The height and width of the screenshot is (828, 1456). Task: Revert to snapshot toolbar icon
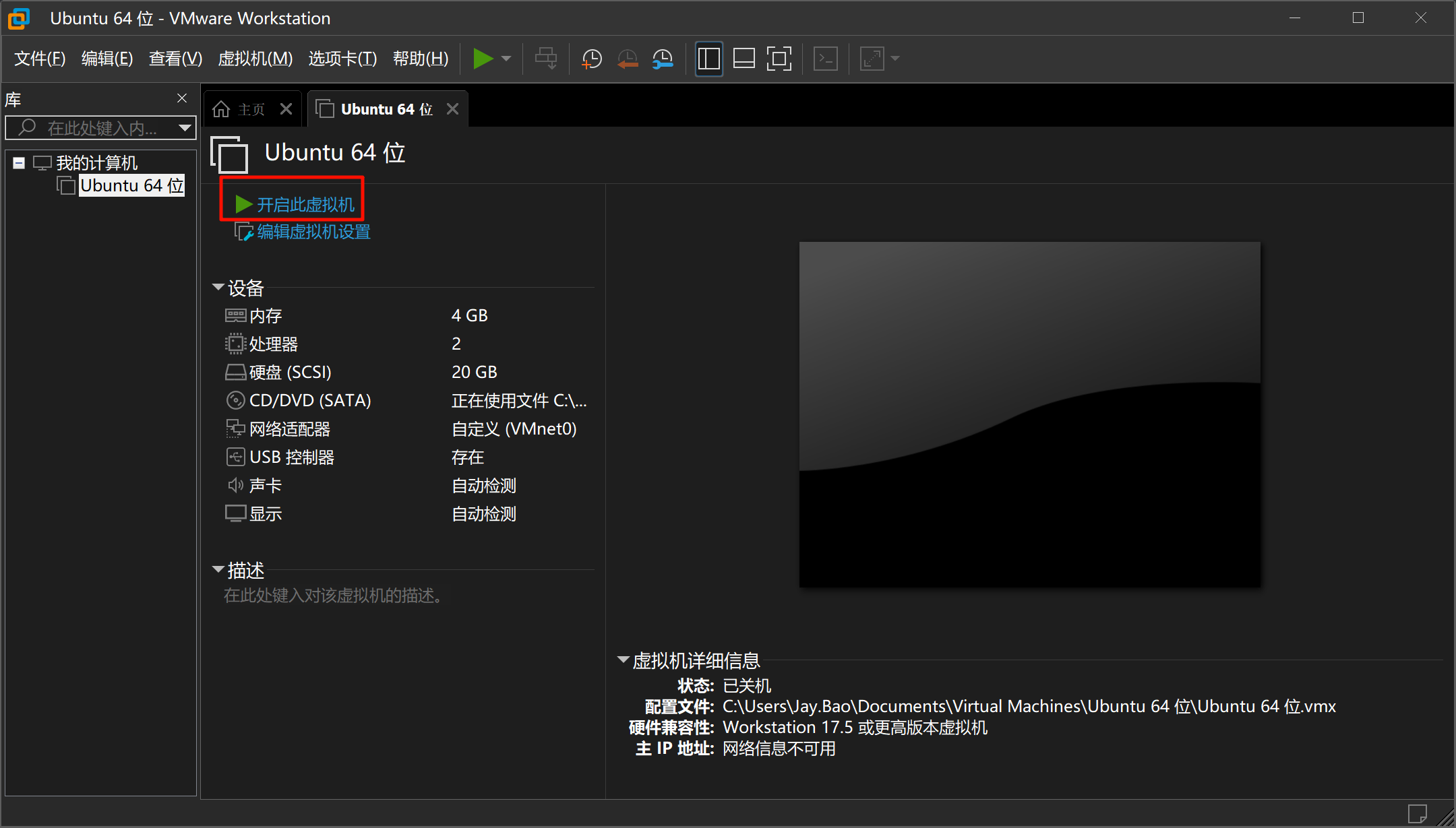(x=628, y=59)
